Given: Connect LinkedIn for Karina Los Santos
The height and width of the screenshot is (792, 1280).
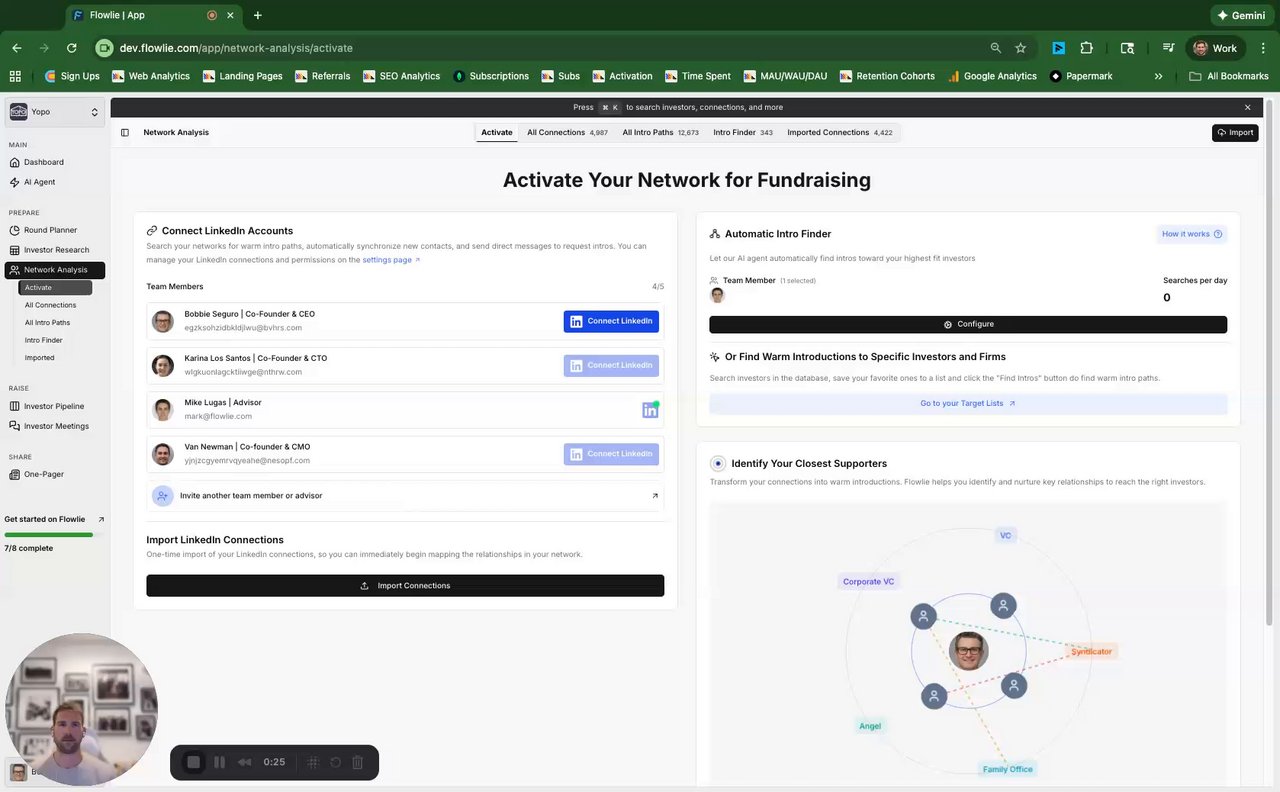Looking at the screenshot, I should (x=611, y=365).
